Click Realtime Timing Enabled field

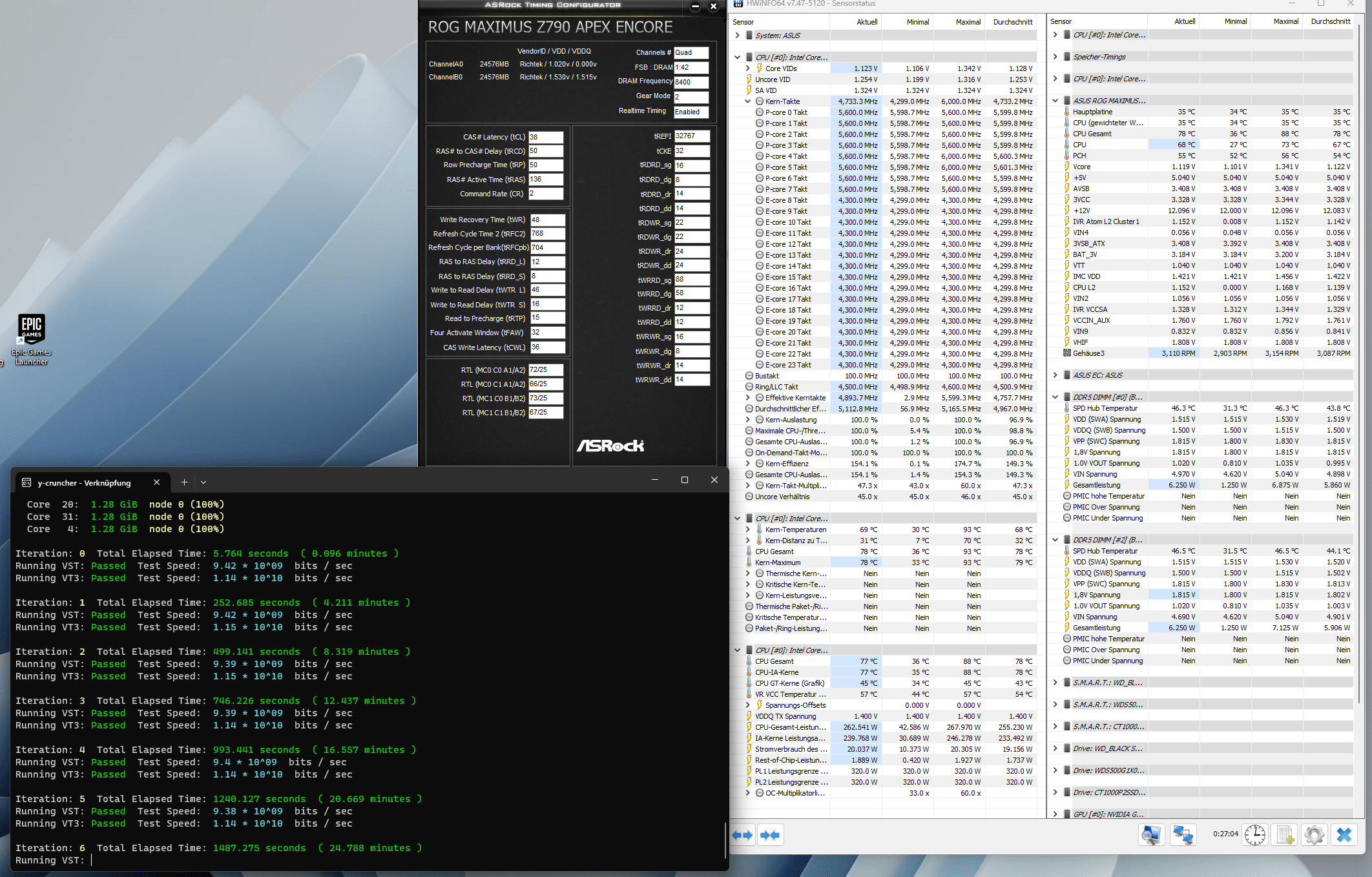click(691, 112)
